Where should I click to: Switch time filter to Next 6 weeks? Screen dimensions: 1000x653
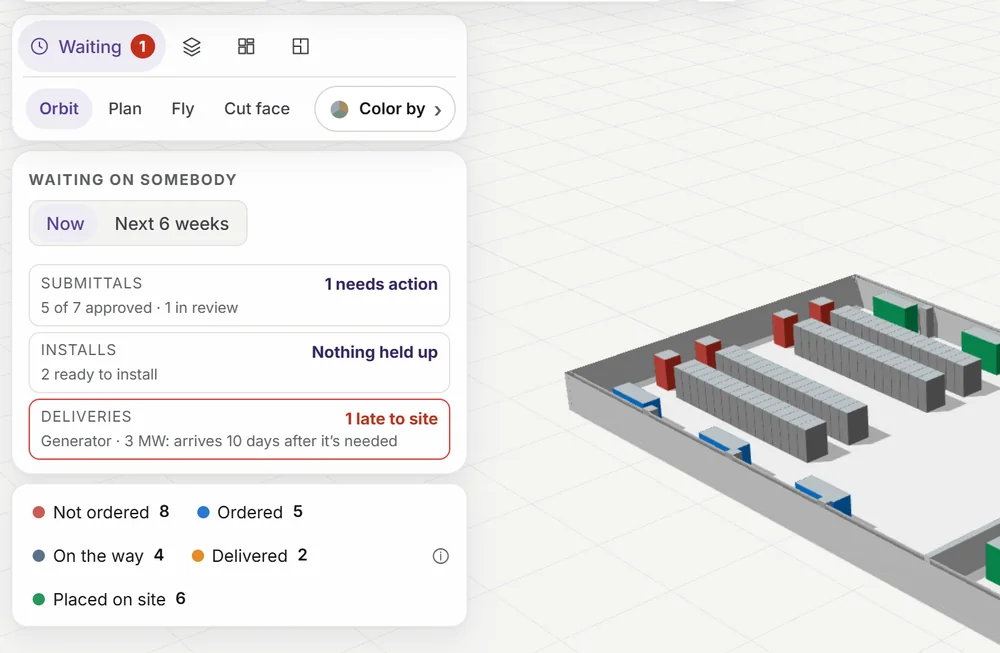coord(172,224)
